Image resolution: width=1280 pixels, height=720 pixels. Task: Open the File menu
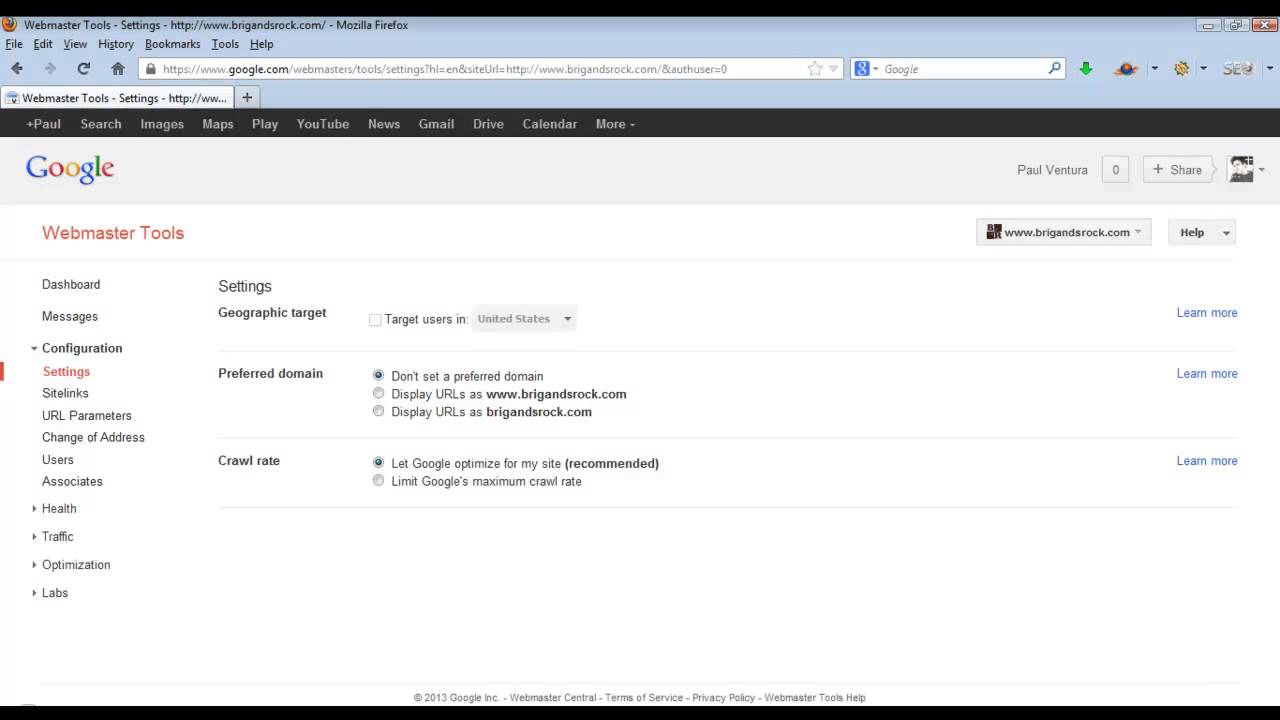14,44
